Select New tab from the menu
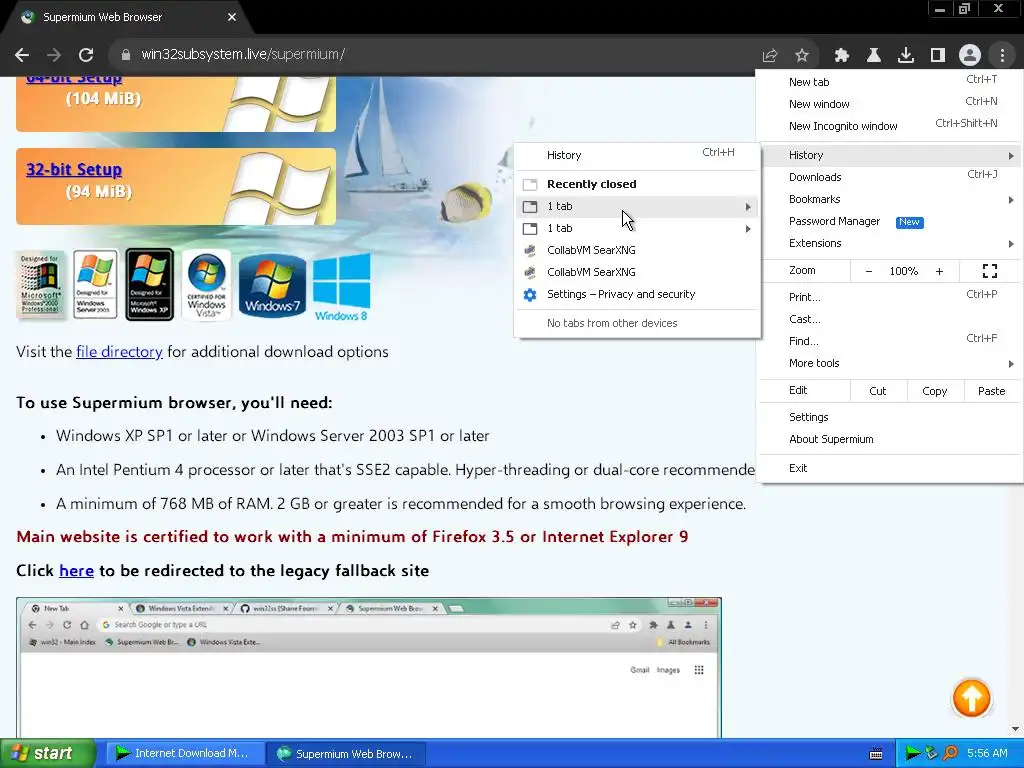This screenshot has width=1024, height=768. tap(890, 82)
